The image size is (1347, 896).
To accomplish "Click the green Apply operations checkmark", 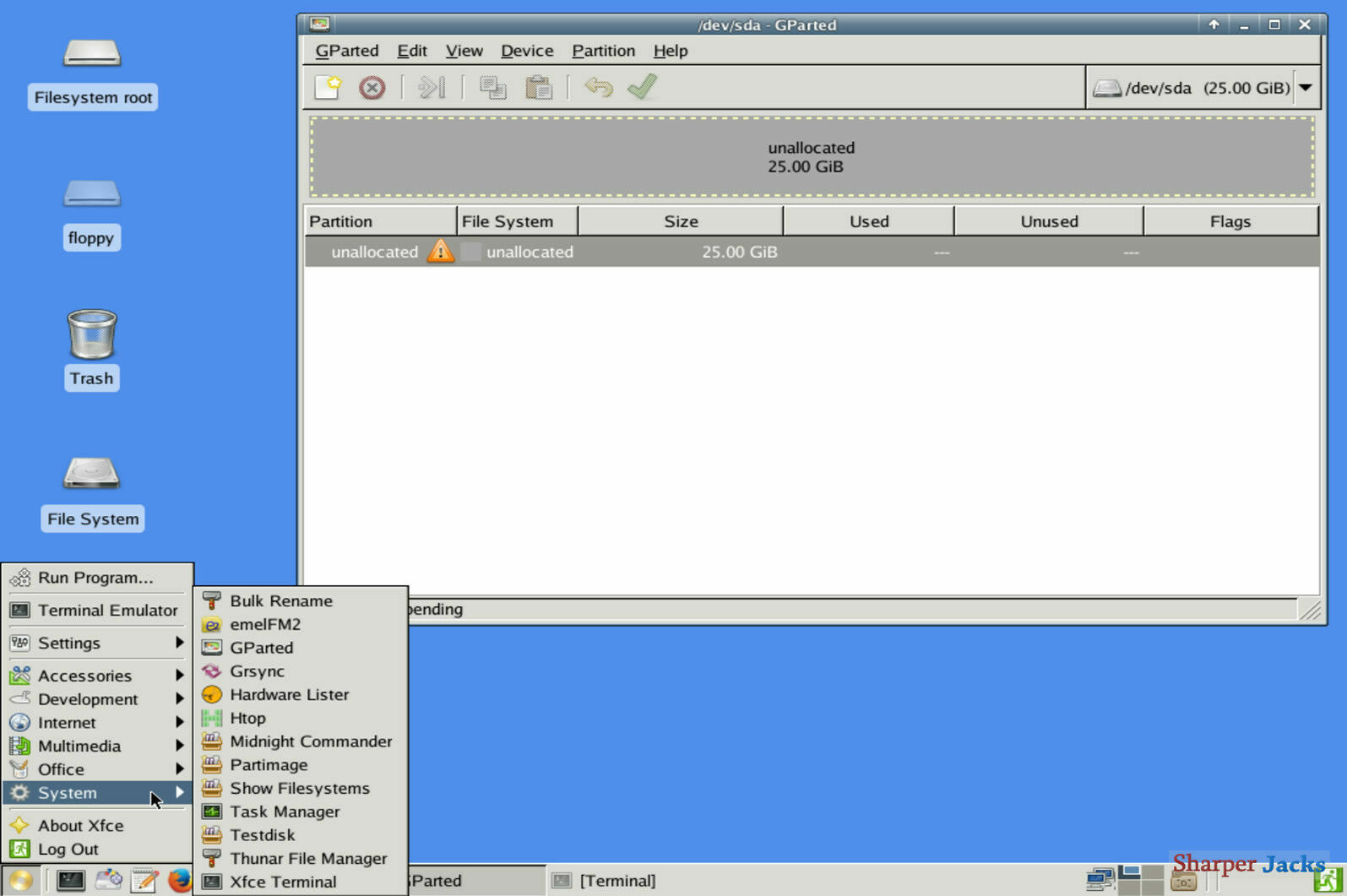I will coord(642,86).
